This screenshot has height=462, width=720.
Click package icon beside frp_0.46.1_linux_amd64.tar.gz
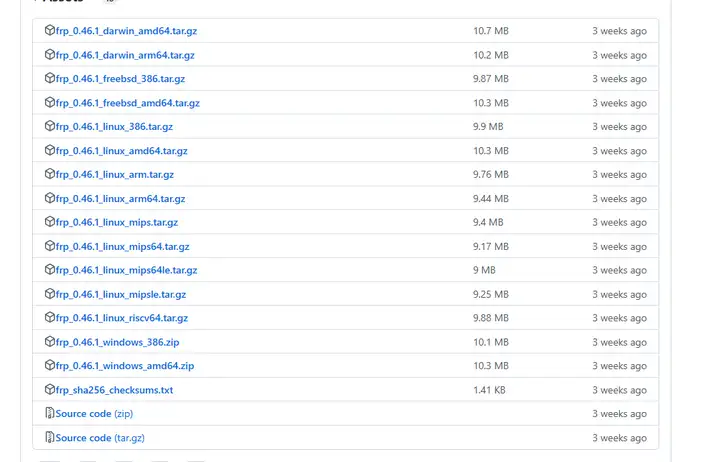50,150
